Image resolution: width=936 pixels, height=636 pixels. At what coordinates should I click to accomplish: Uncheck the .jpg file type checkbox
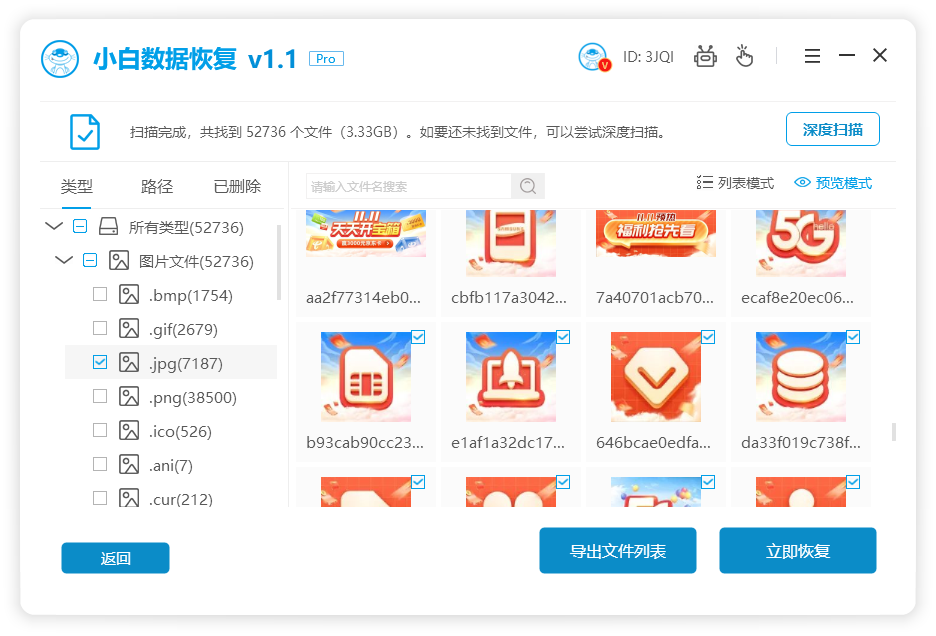[x=98, y=362]
